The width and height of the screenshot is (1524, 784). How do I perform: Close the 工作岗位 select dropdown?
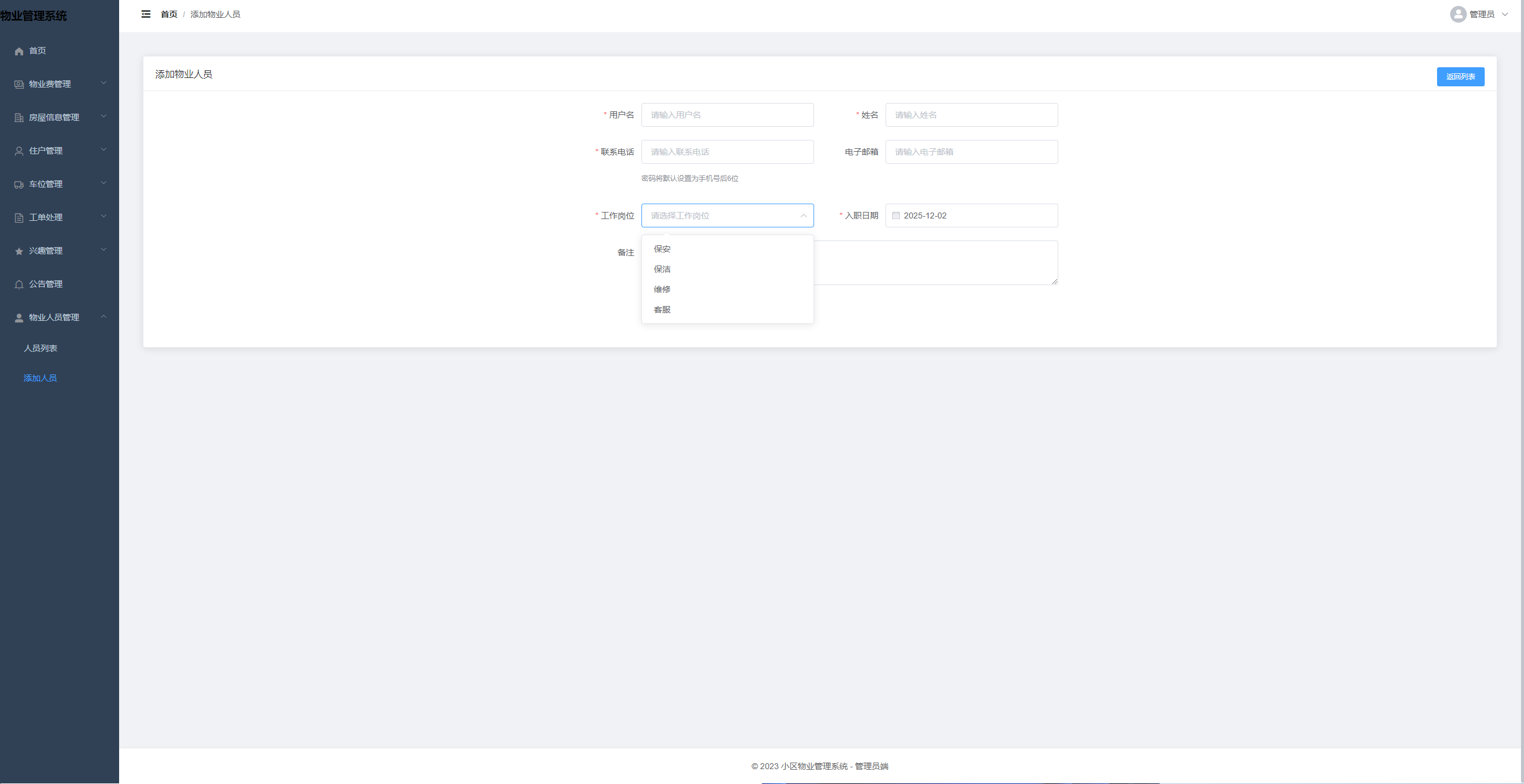coord(803,215)
